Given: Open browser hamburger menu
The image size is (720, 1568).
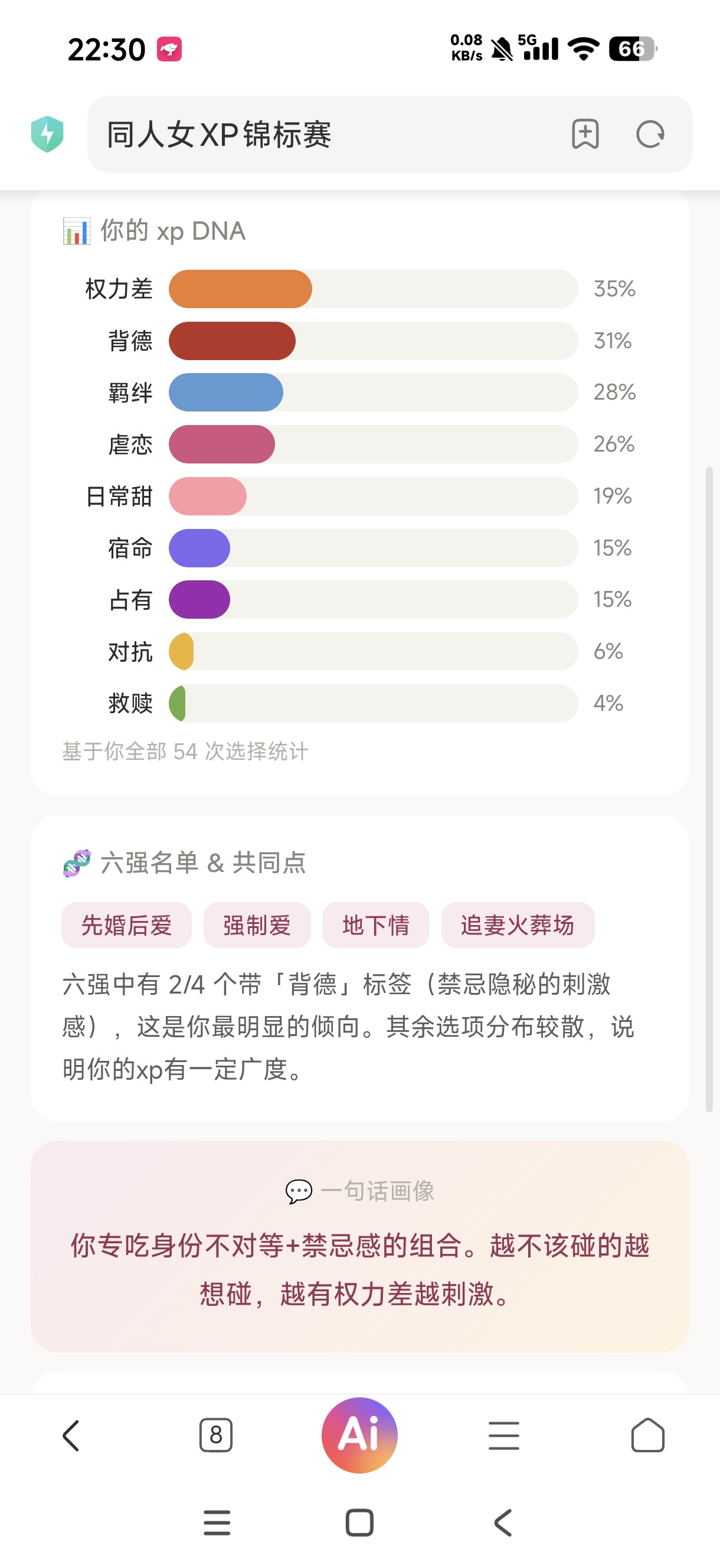Looking at the screenshot, I should tap(504, 1435).
